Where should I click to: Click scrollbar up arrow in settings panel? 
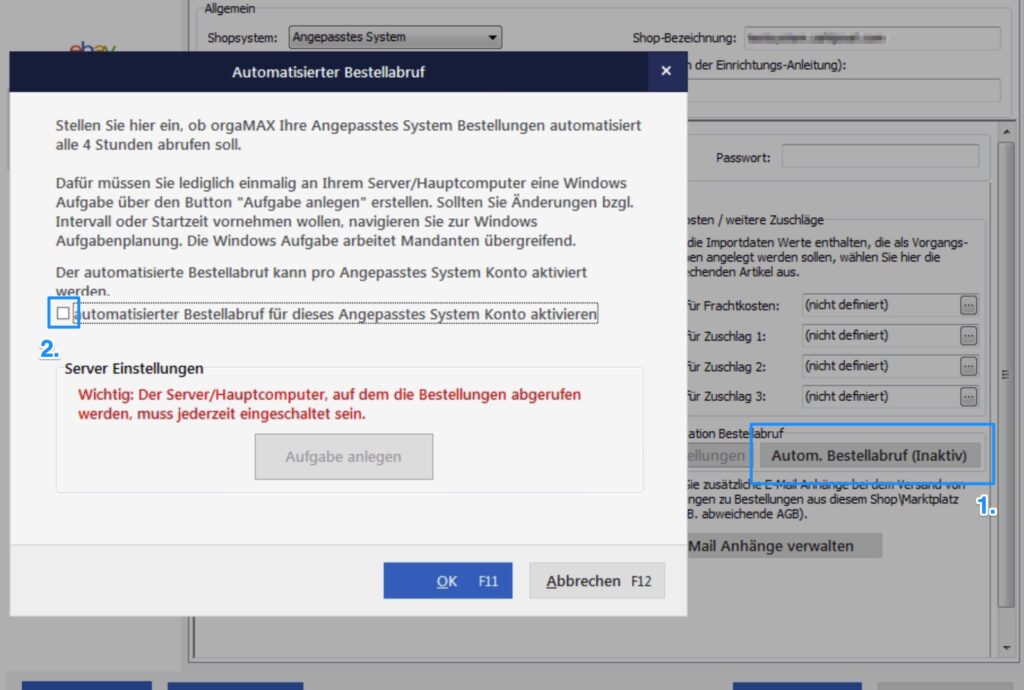(1006, 132)
